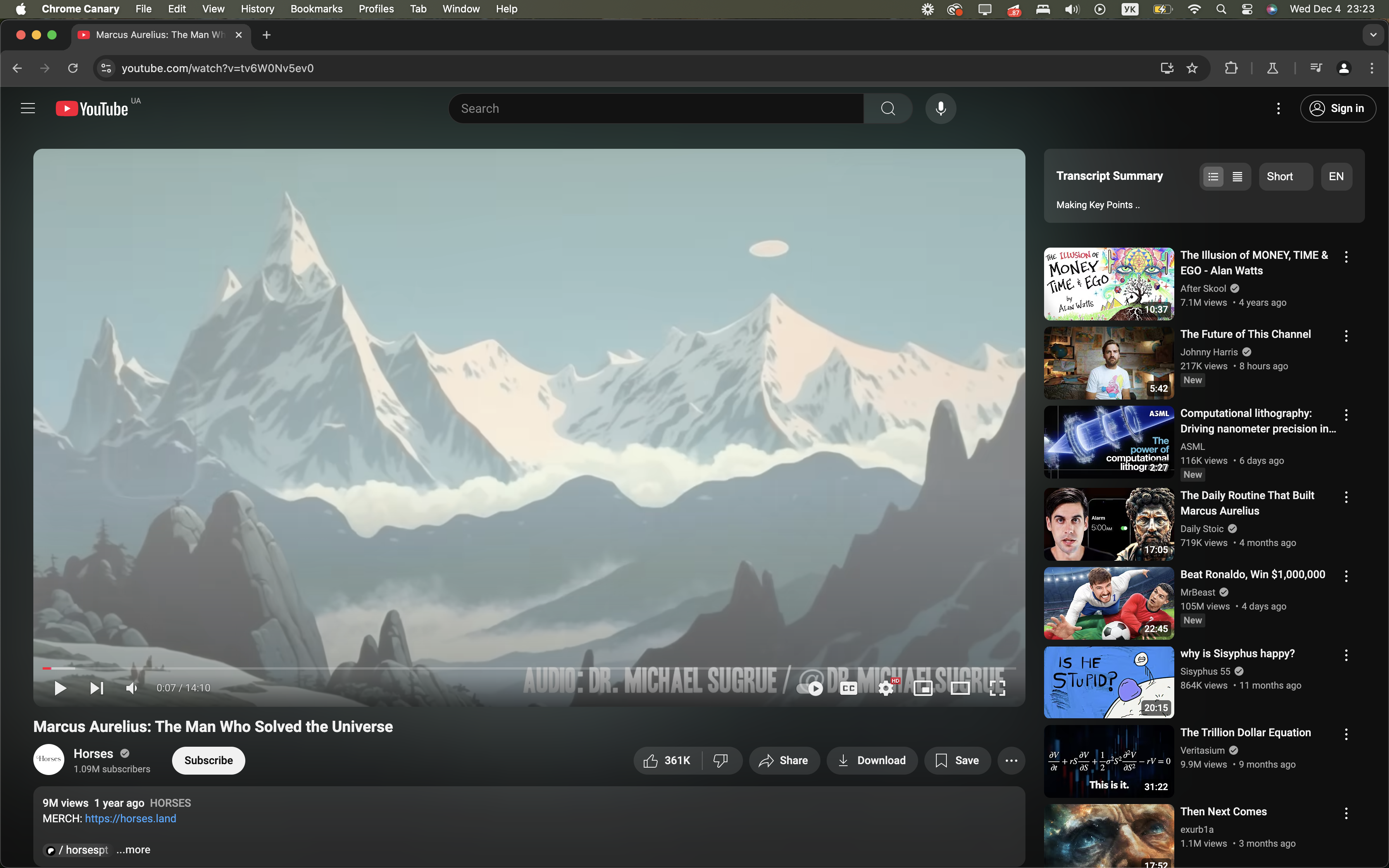1389x868 pixels.
Task: Open the Bookmarks menu
Action: click(x=316, y=9)
